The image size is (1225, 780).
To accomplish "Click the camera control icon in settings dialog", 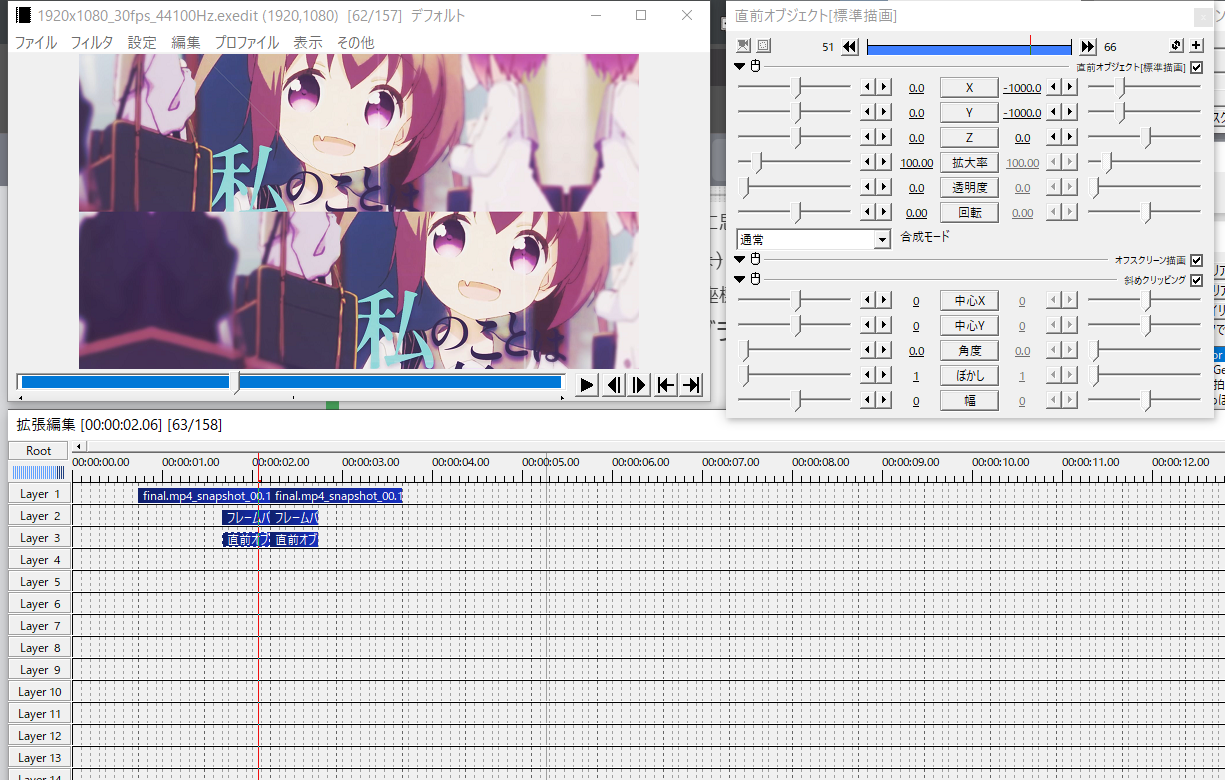I will click(x=743, y=46).
